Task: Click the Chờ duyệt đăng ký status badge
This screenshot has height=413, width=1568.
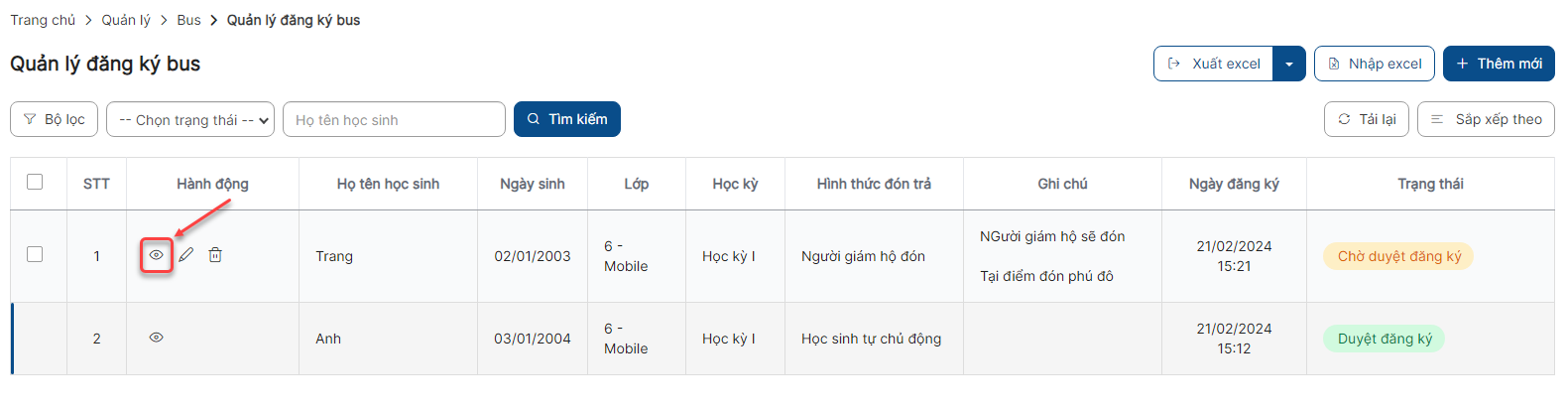Action: [x=1398, y=256]
